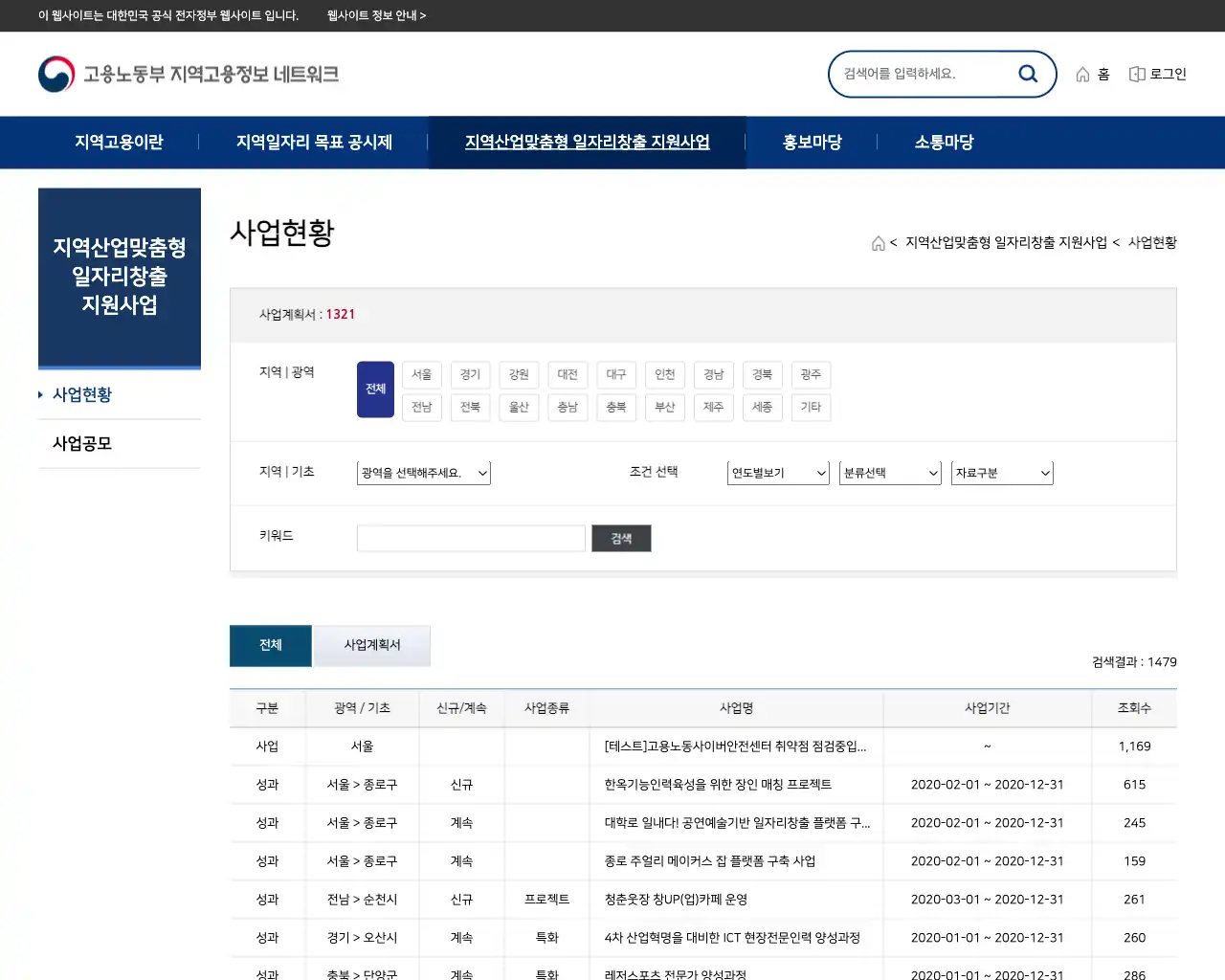
Task: Open the 광역을 선택해주세요 dropdown
Action: (x=423, y=472)
